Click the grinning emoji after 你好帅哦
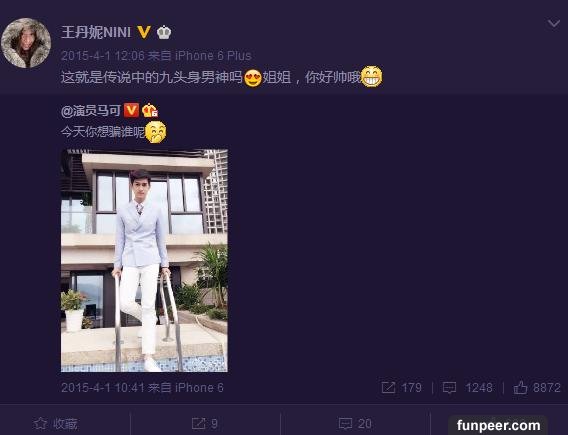 pyautogui.click(x=372, y=76)
